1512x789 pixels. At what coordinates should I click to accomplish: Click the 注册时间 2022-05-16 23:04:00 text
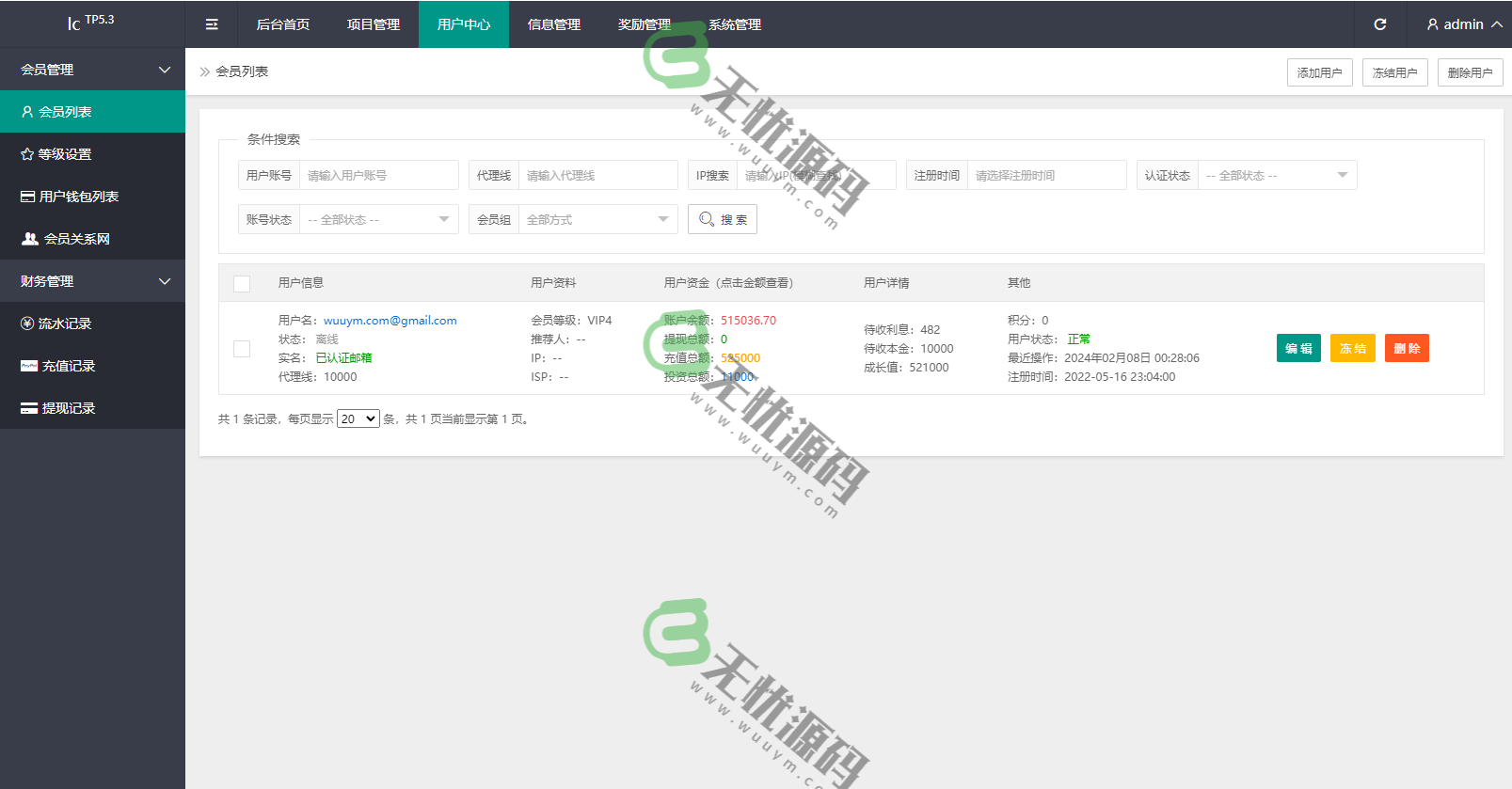coord(1091,377)
